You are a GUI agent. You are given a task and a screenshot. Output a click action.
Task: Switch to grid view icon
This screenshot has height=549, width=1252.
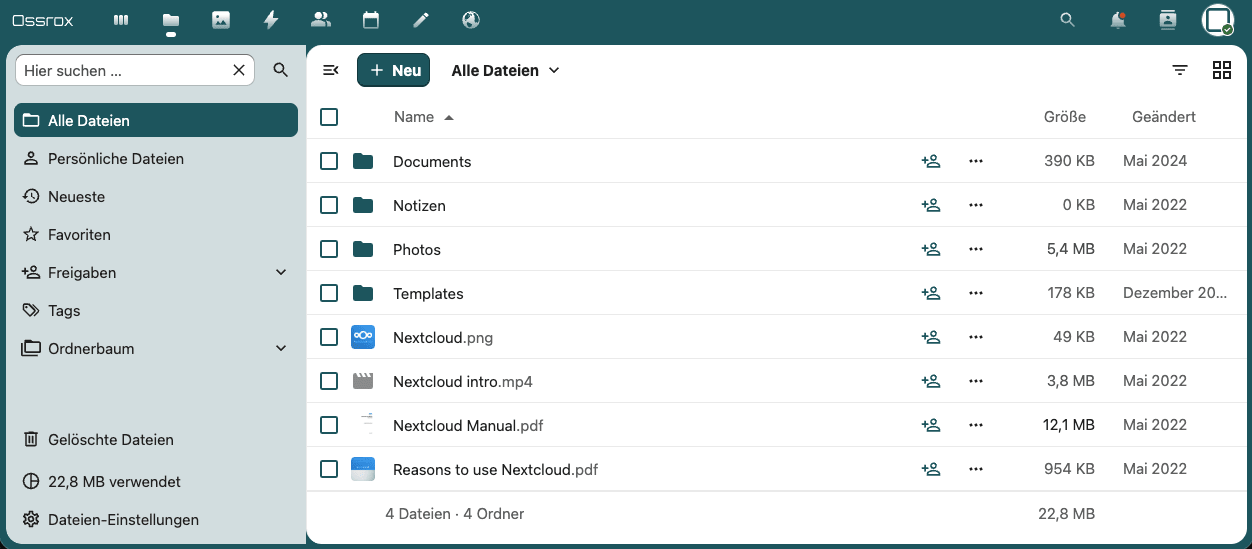pos(1221,70)
